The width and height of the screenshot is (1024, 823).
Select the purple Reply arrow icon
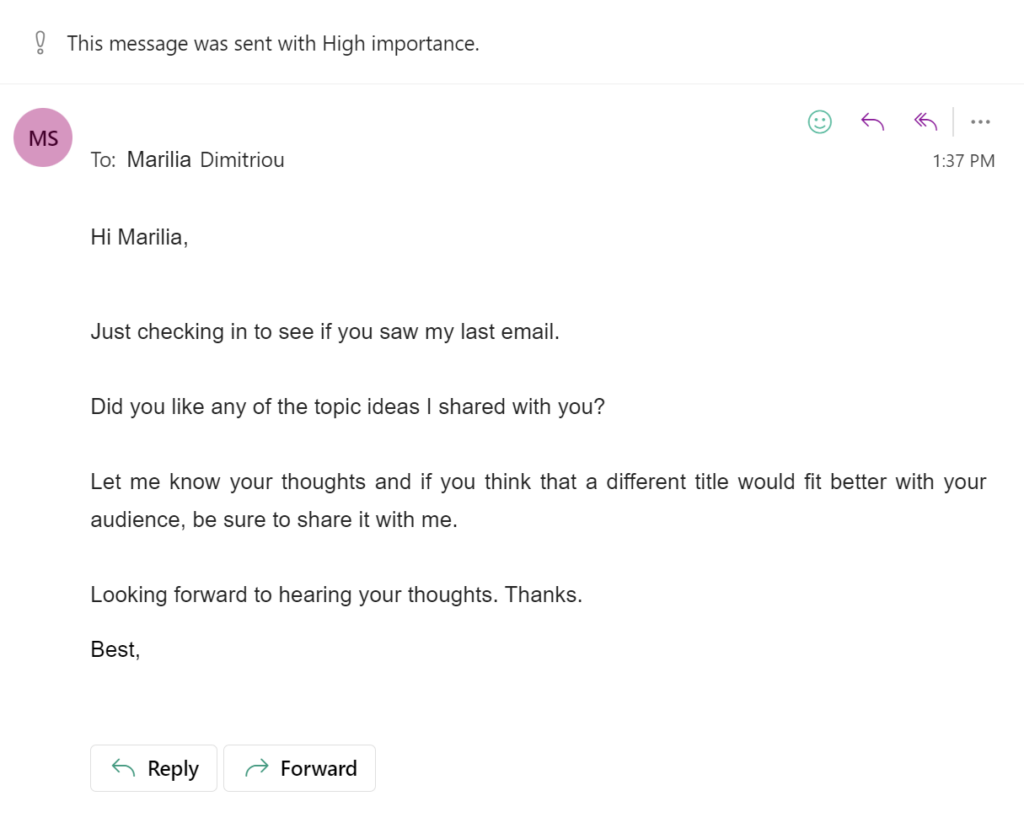click(871, 121)
